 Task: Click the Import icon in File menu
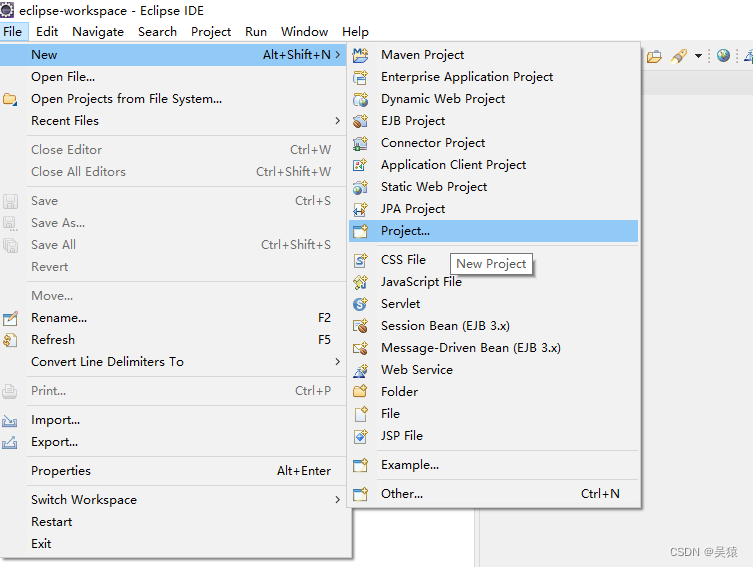coord(10,421)
